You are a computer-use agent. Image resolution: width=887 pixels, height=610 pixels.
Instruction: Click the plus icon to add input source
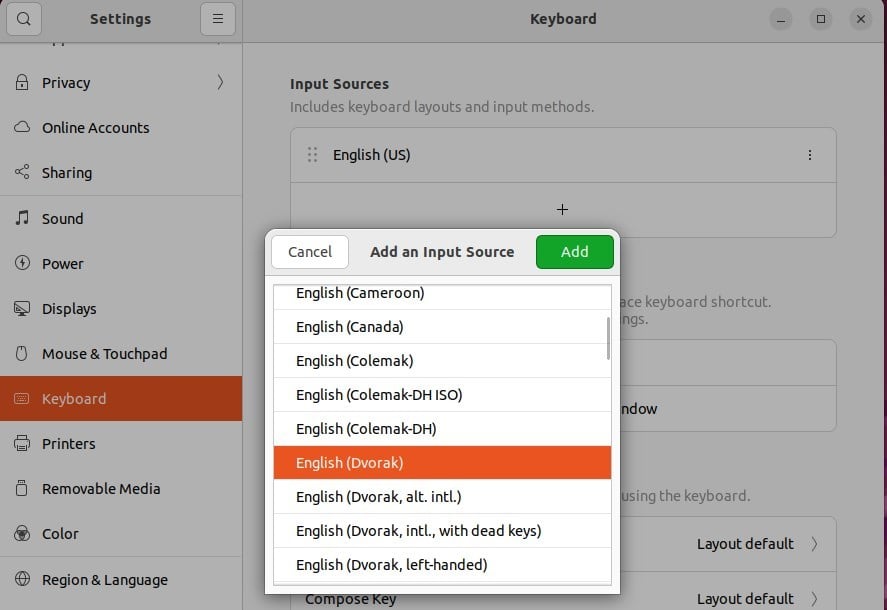(562, 209)
